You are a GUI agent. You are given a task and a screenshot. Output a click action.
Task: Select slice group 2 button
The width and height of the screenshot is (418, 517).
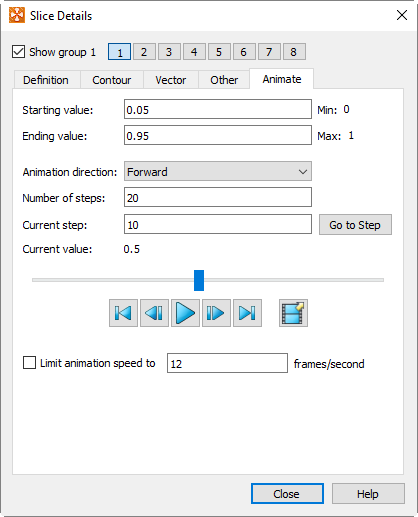pyautogui.click(x=144, y=52)
